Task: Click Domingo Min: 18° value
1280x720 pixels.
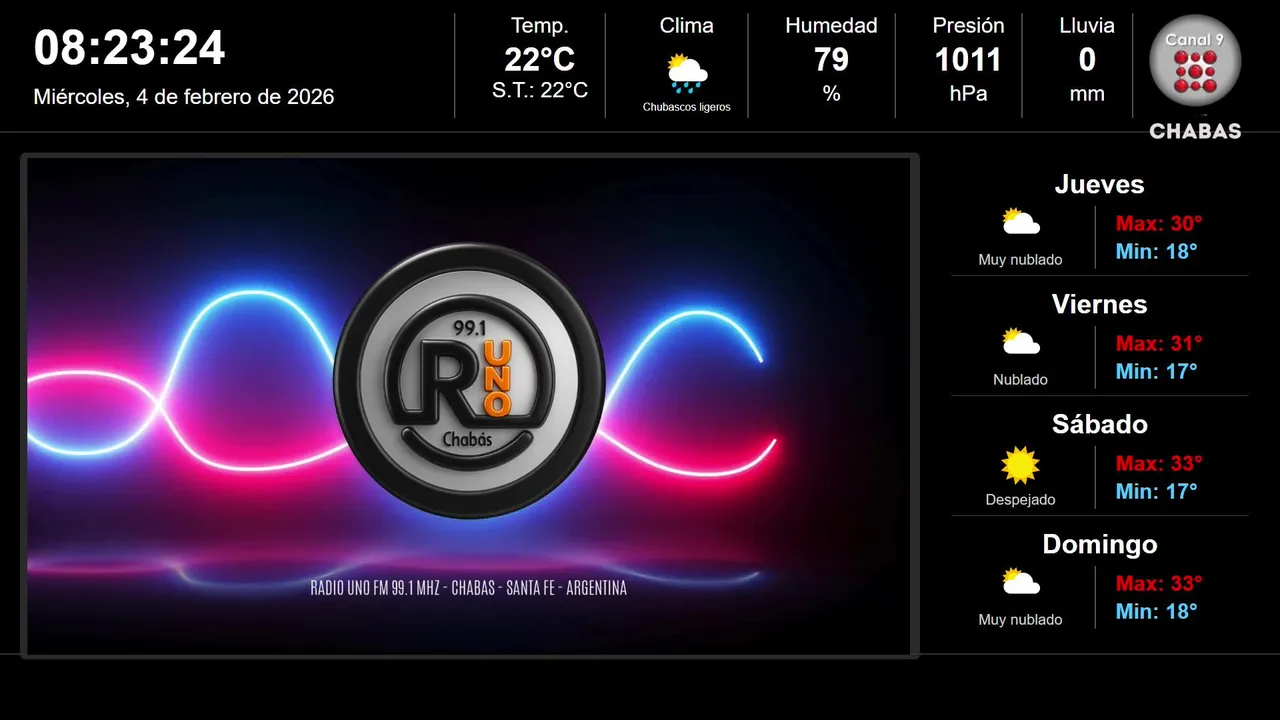Action: (x=1157, y=611)
